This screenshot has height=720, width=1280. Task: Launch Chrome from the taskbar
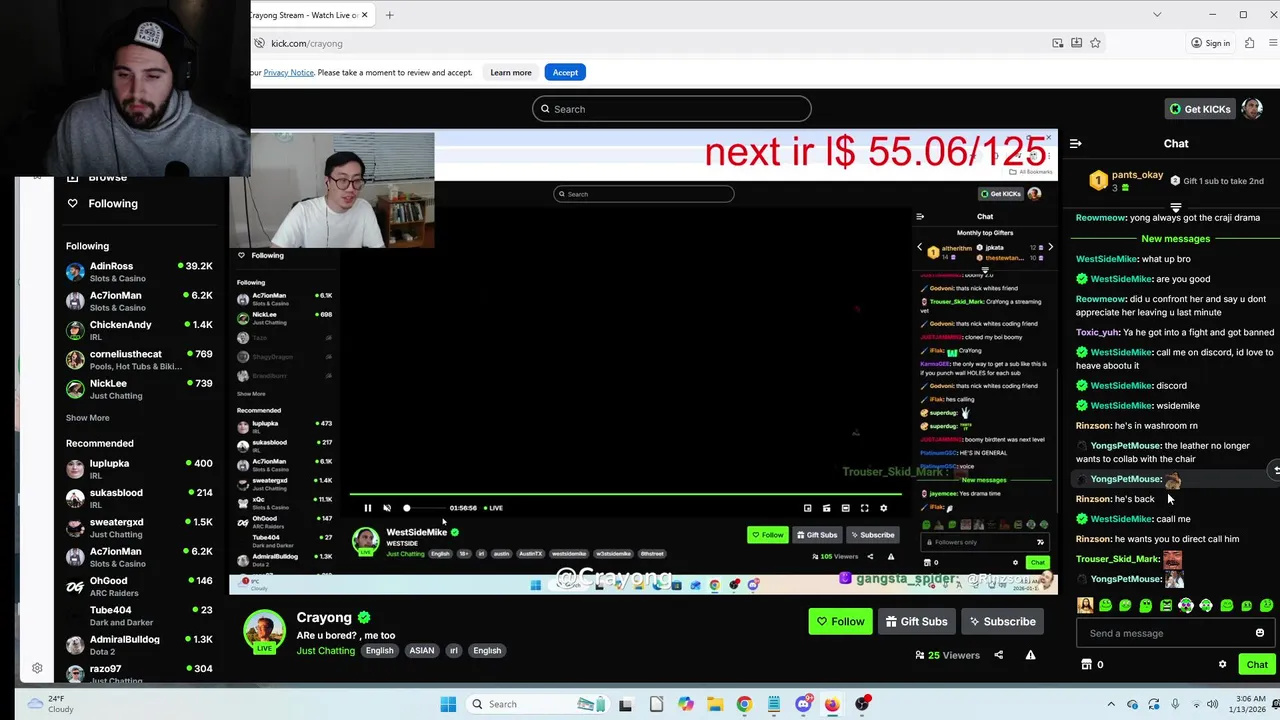coord(744,704)
